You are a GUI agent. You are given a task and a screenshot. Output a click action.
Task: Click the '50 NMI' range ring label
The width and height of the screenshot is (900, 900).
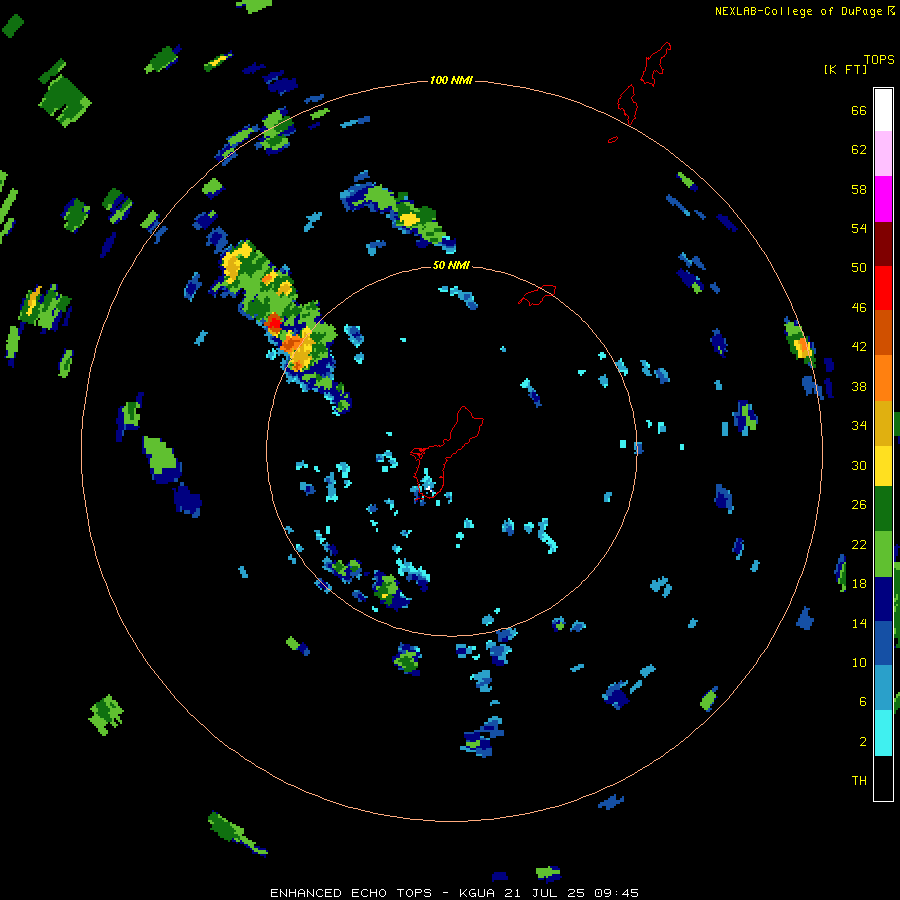coord(451,265)
